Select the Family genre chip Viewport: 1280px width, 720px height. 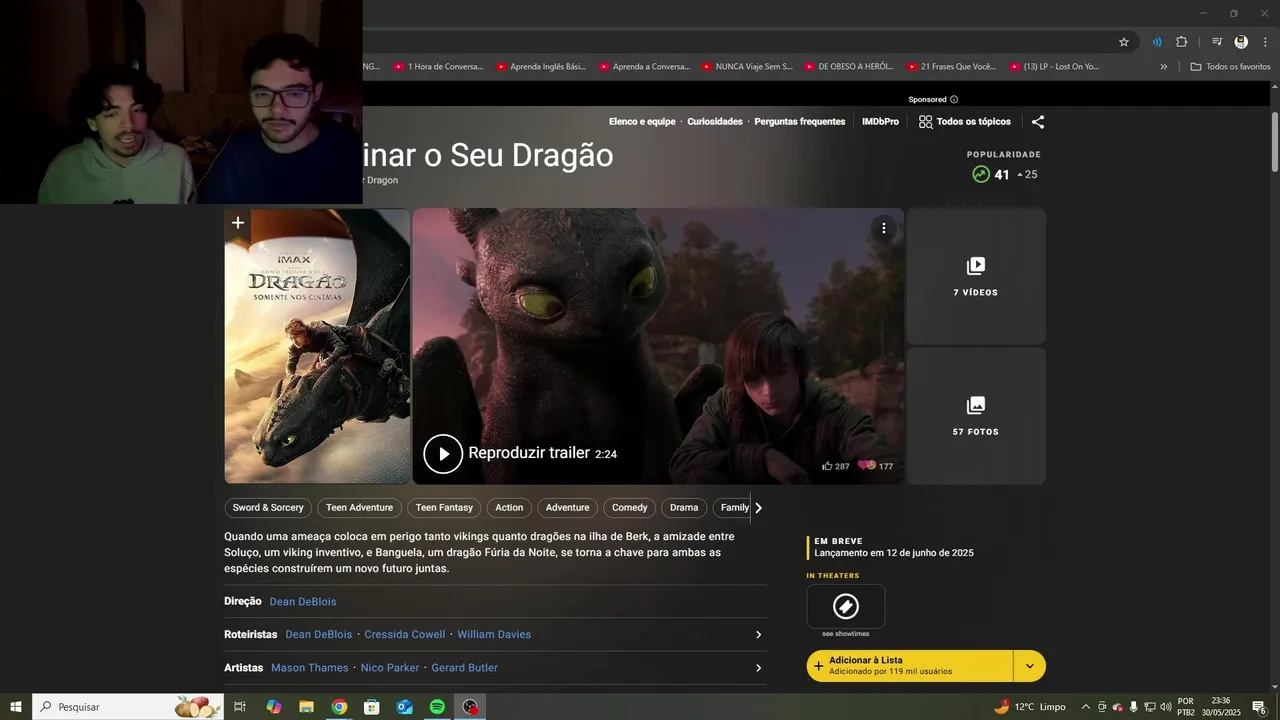click(732, 508)
